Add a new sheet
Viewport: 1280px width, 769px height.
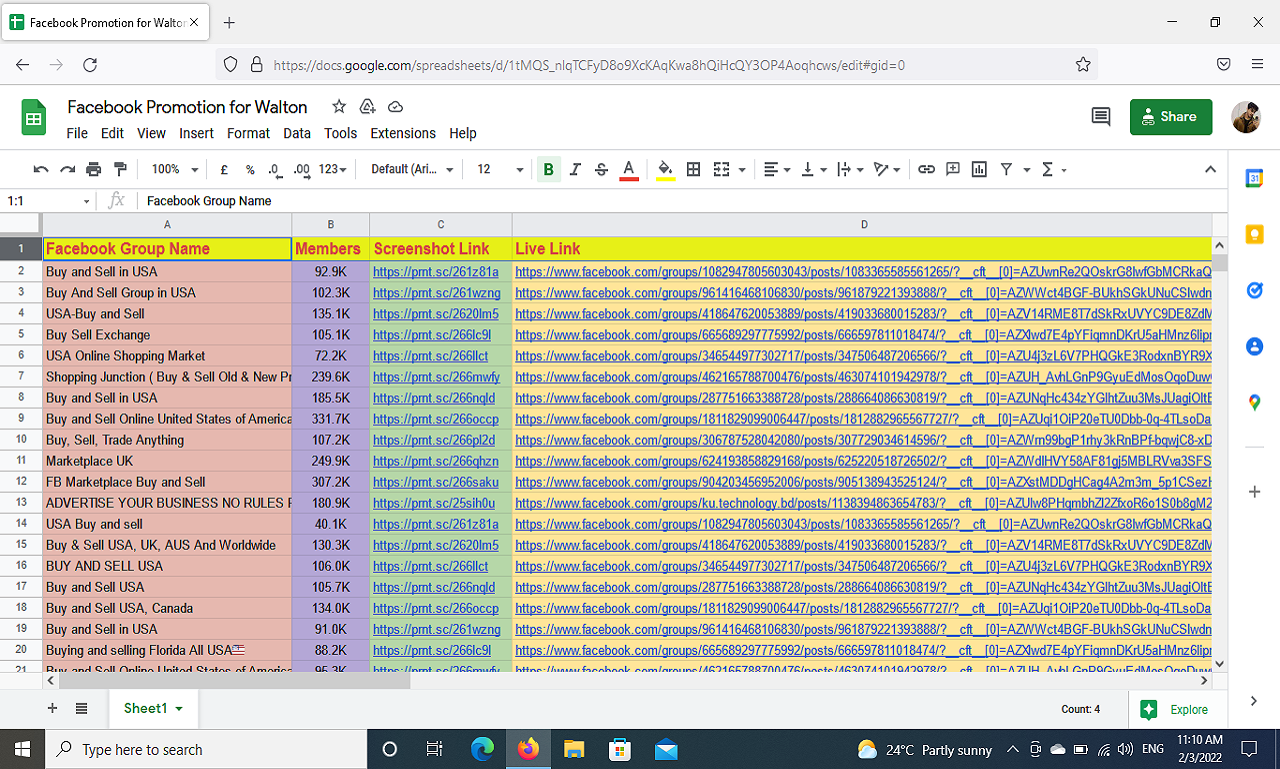coord(52,708)
